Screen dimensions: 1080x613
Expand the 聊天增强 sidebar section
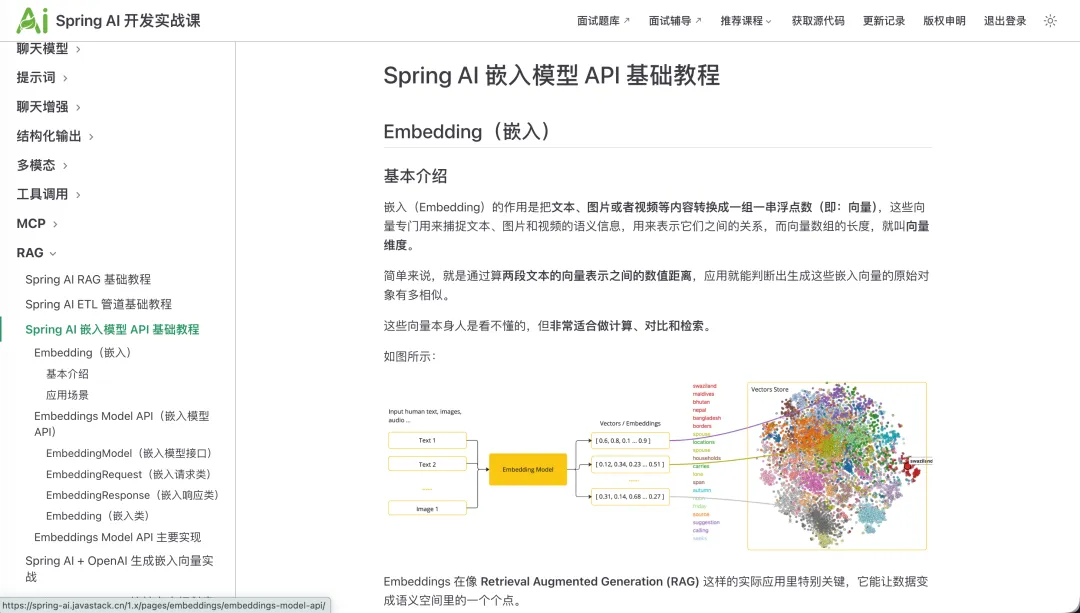pyautogui.click(x=49, y=107)
